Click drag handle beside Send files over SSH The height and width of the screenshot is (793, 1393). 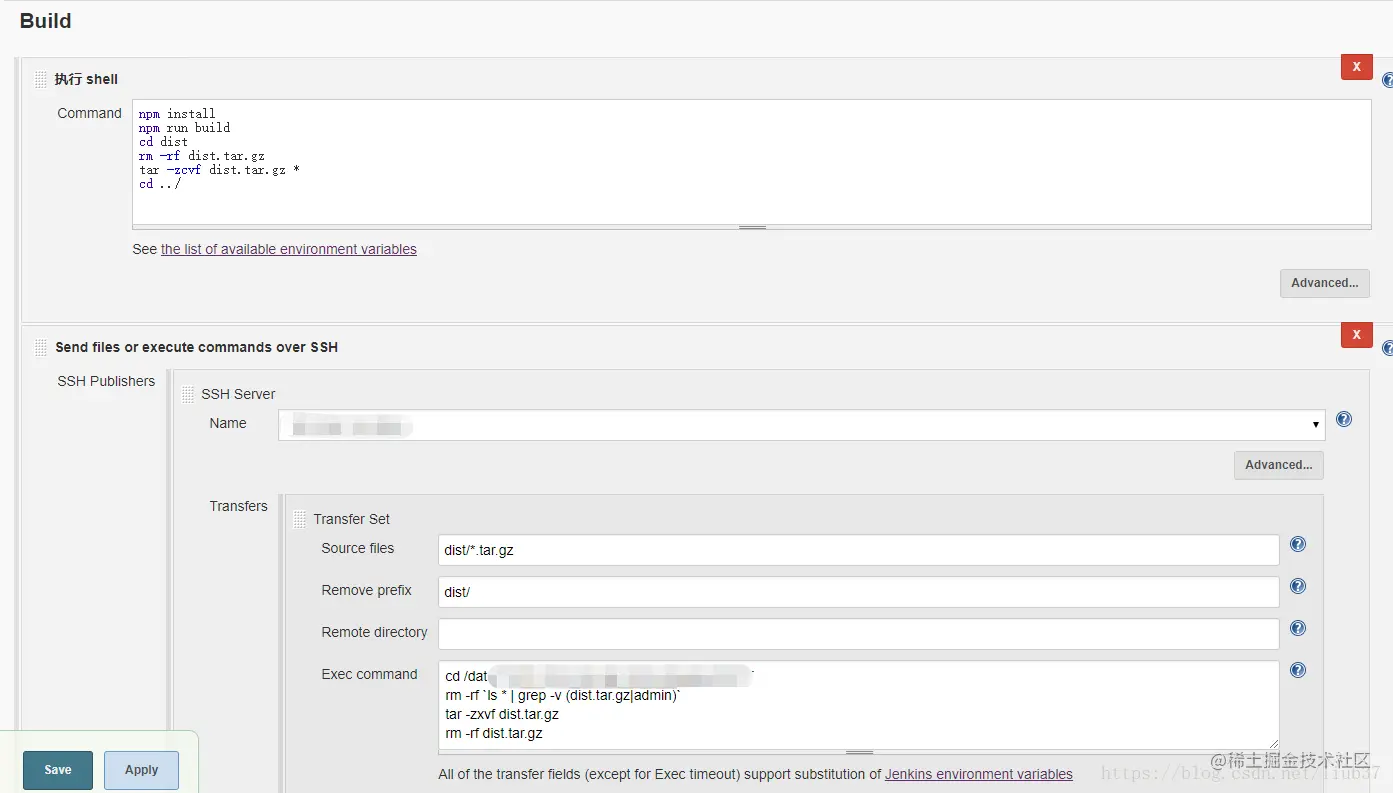41,347
